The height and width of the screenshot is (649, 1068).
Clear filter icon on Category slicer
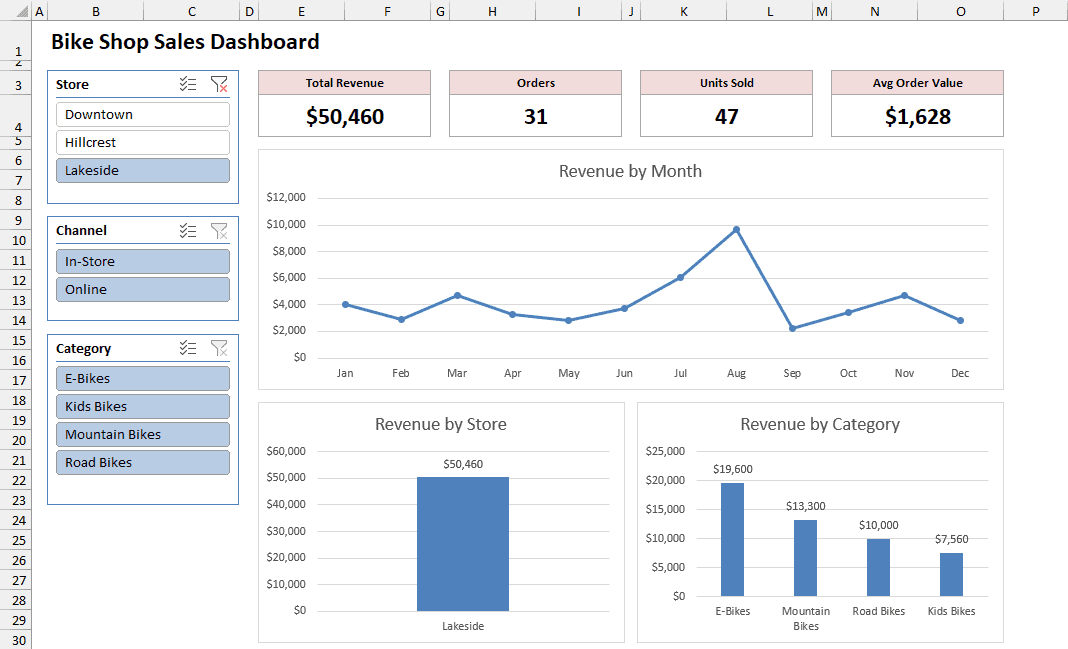[x=219, y=348]
